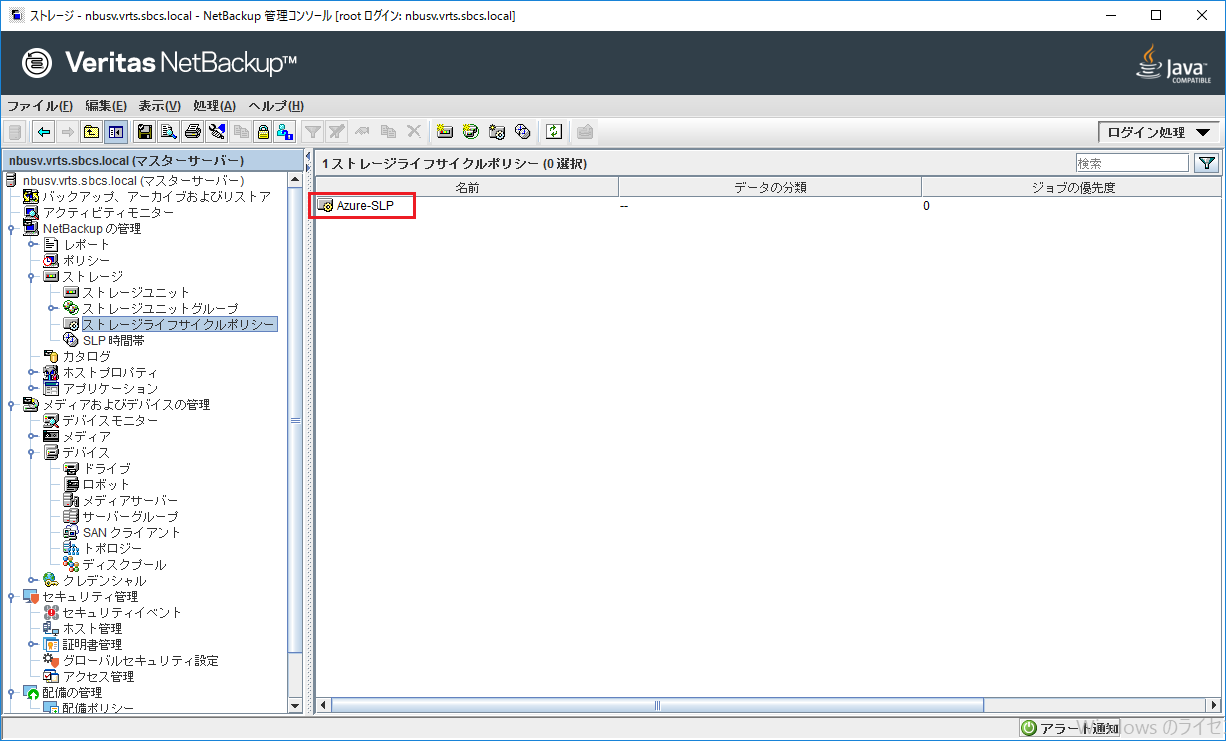The height and width of the screenshot is (741, 1226).
Task: Expand the レポート tree node
Action: coord(32,245)
